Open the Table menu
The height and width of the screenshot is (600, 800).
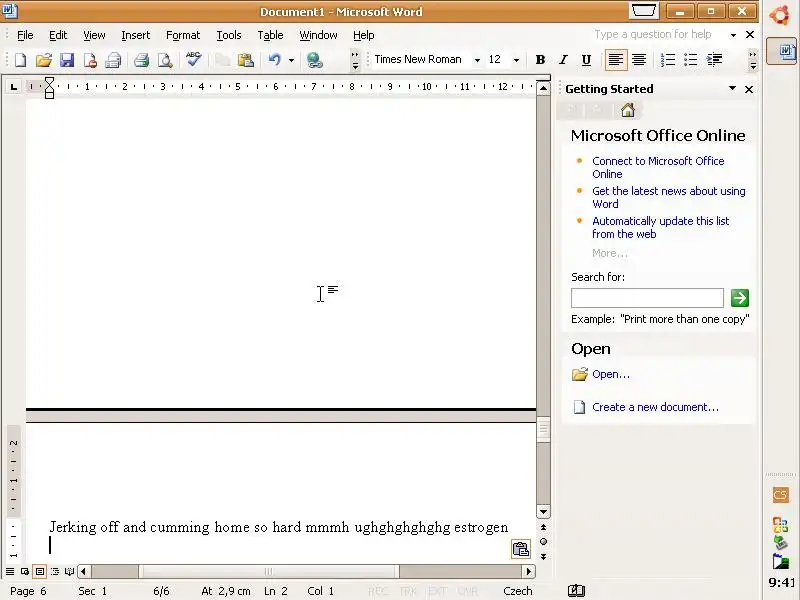[x=270, y=35]
